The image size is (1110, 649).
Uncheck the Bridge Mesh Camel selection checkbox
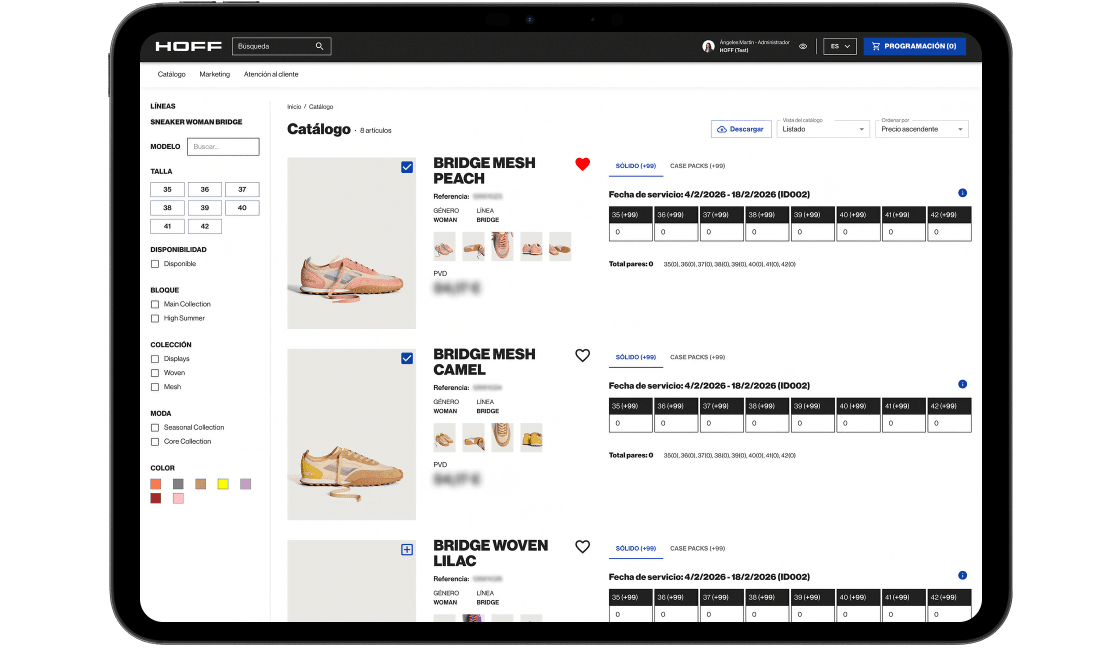(407, 358)
